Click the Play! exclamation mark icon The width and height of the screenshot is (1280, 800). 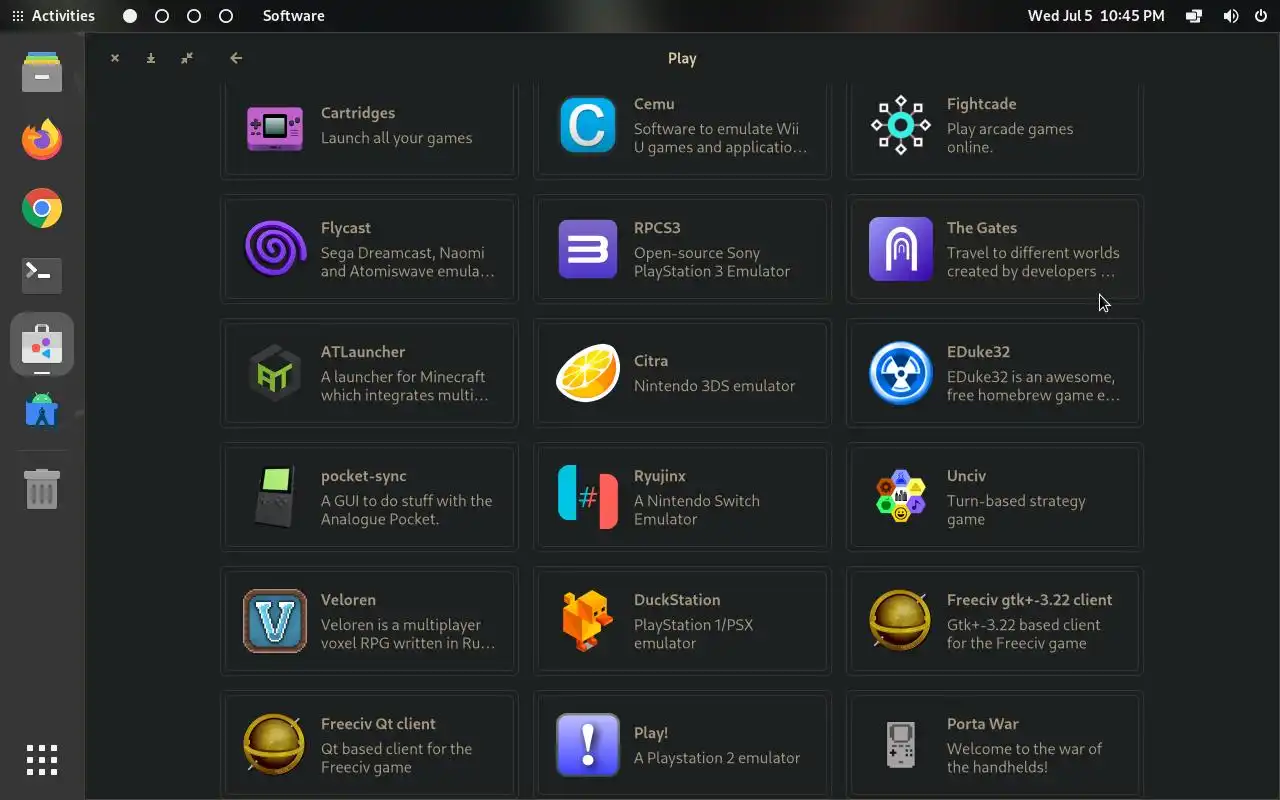(588, 745)
